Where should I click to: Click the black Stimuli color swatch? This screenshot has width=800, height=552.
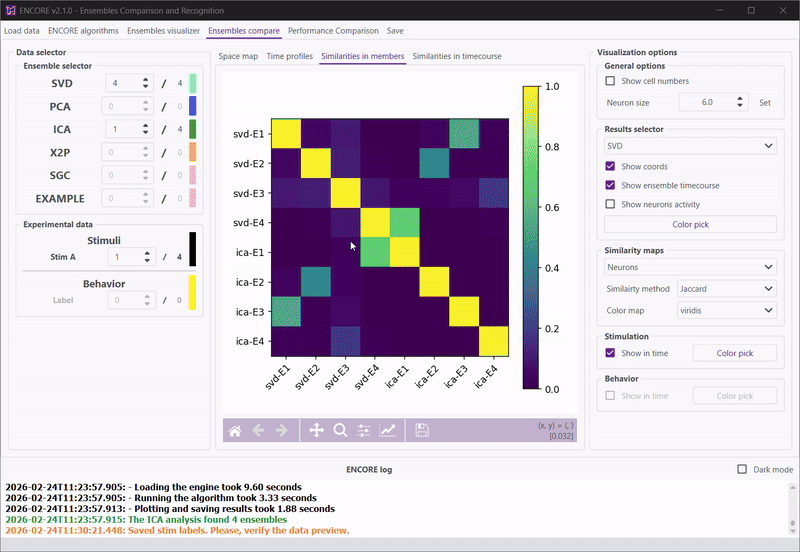pyautogui.click(x=192, y=249)
